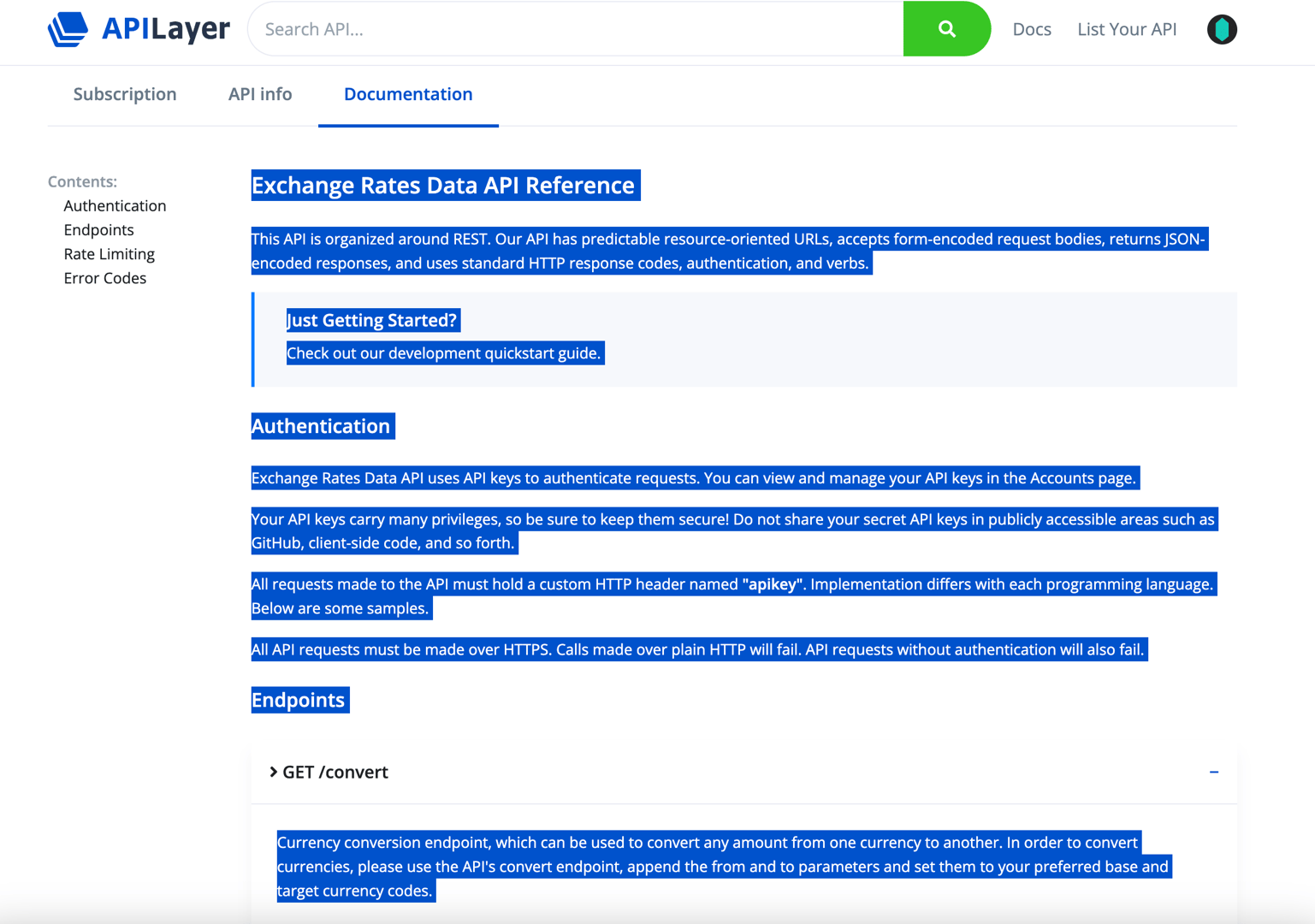Image resolution: width=1315 pixels, height=924 pixels.
Task: Open the user avatar profile icon
Action: [x=1222, y=29]
